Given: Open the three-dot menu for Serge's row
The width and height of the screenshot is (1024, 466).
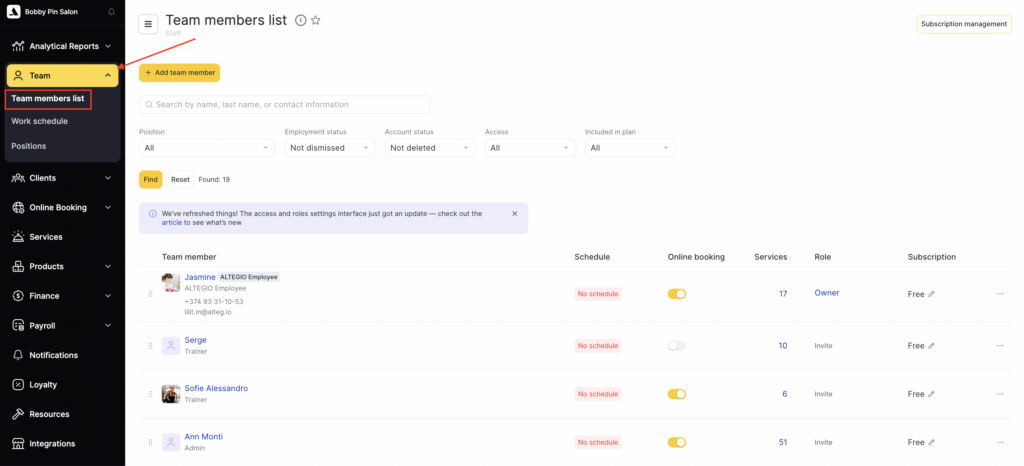Looking at the screenshot, I should (999, 345).
